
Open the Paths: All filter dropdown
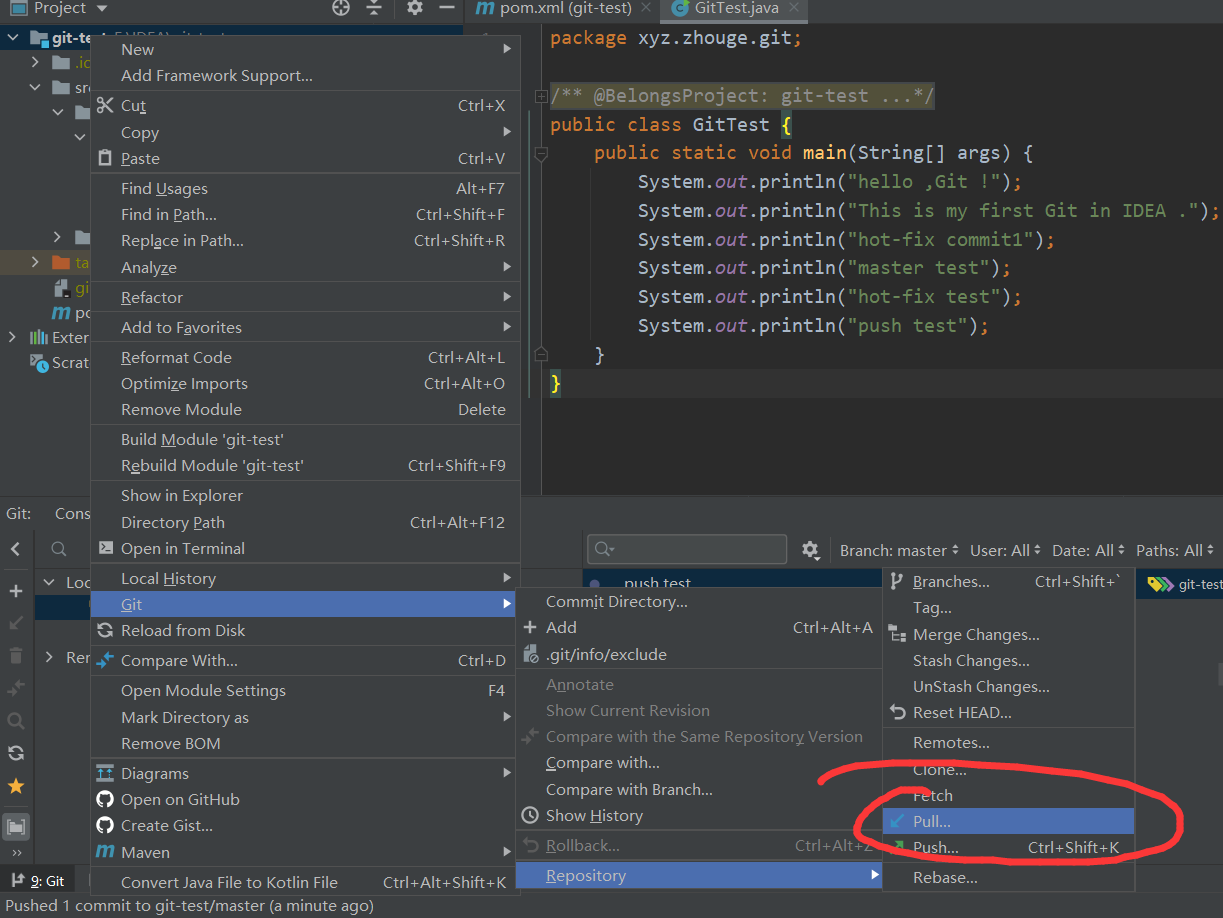point(1175,550)
